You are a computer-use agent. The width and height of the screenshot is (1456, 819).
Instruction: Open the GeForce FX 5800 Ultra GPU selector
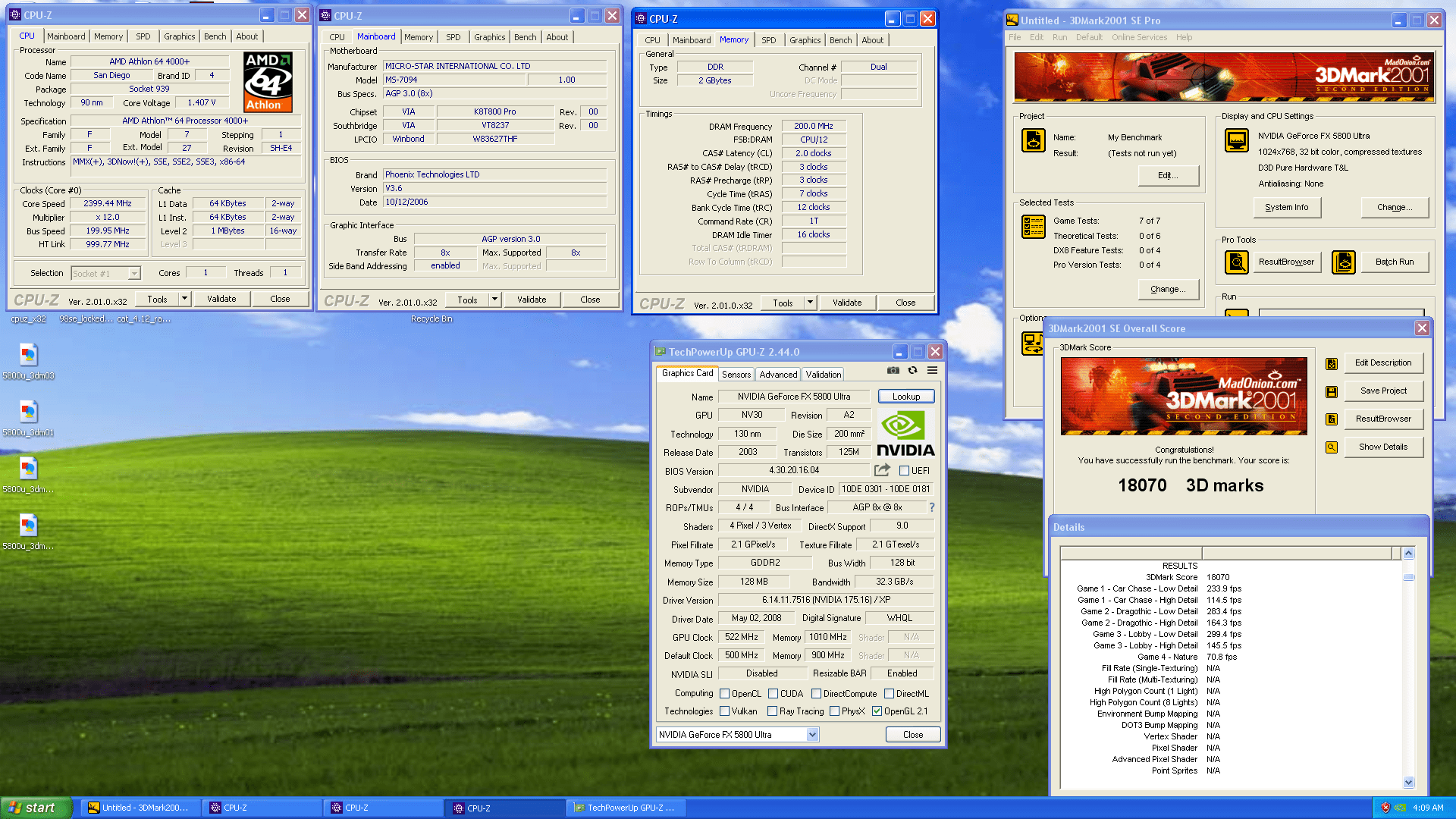812,735
